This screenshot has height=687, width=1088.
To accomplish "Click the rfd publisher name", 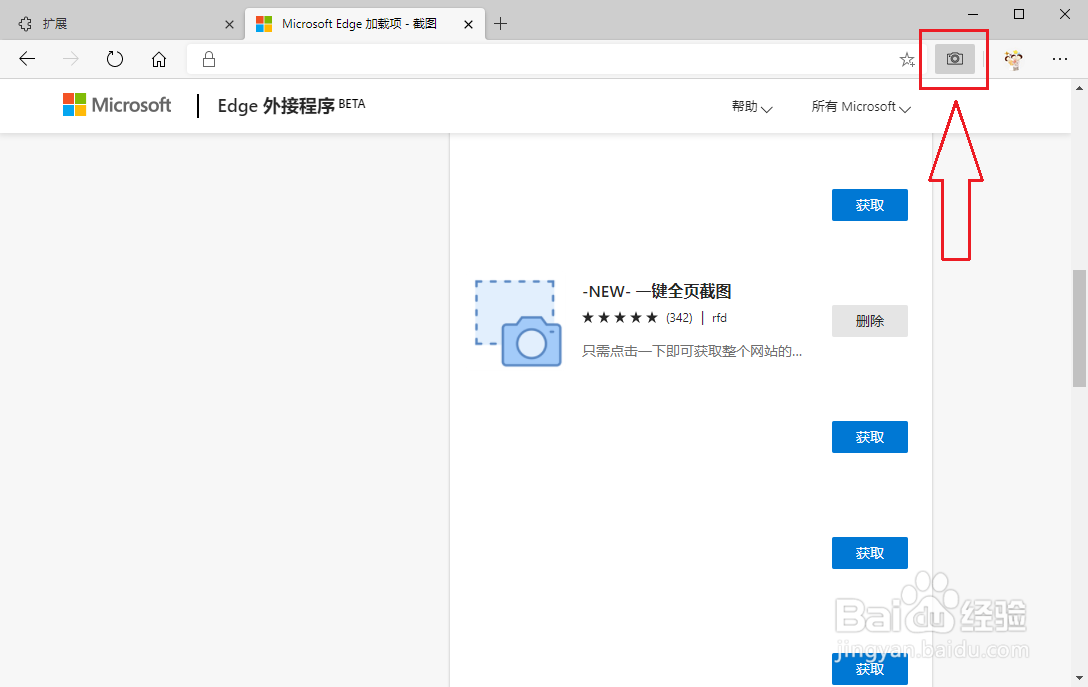I will pos(720,318).
